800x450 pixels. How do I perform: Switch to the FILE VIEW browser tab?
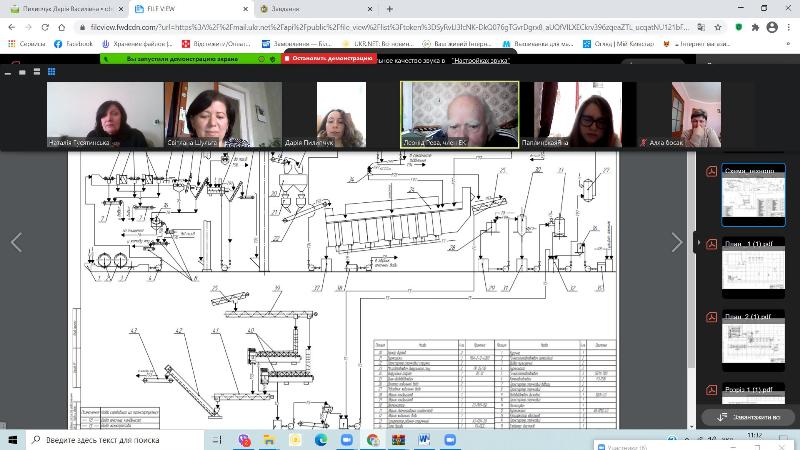coord(189,9)
